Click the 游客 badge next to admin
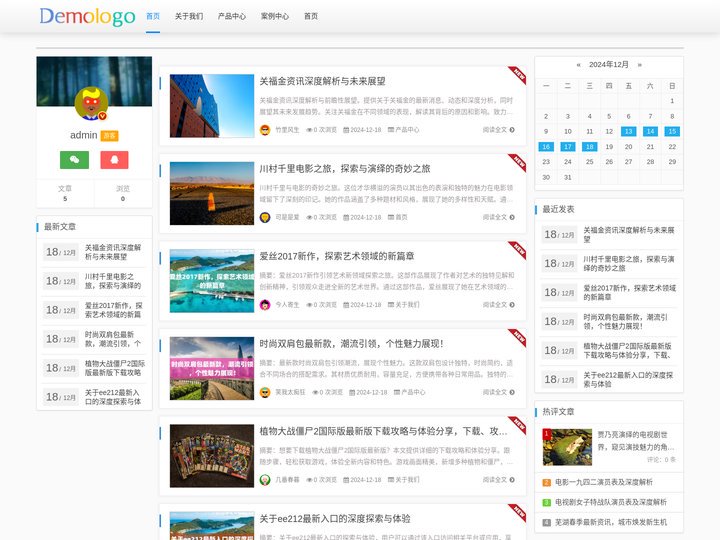720x540 pixels. (x=110, y=135)
